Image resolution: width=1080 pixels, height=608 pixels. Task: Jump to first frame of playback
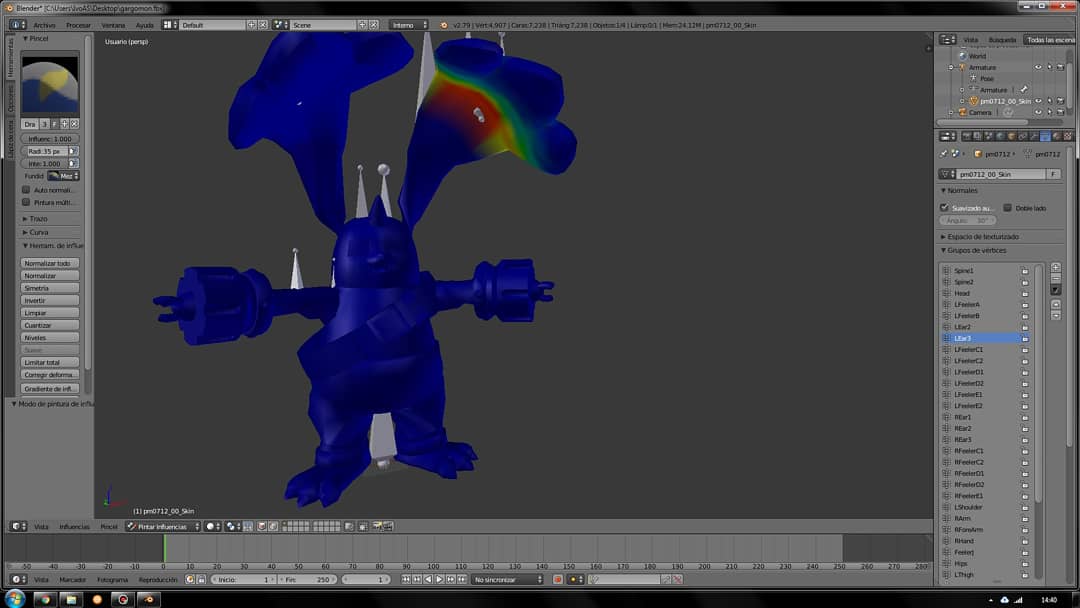pyautogui.click(x=406, y=580)
